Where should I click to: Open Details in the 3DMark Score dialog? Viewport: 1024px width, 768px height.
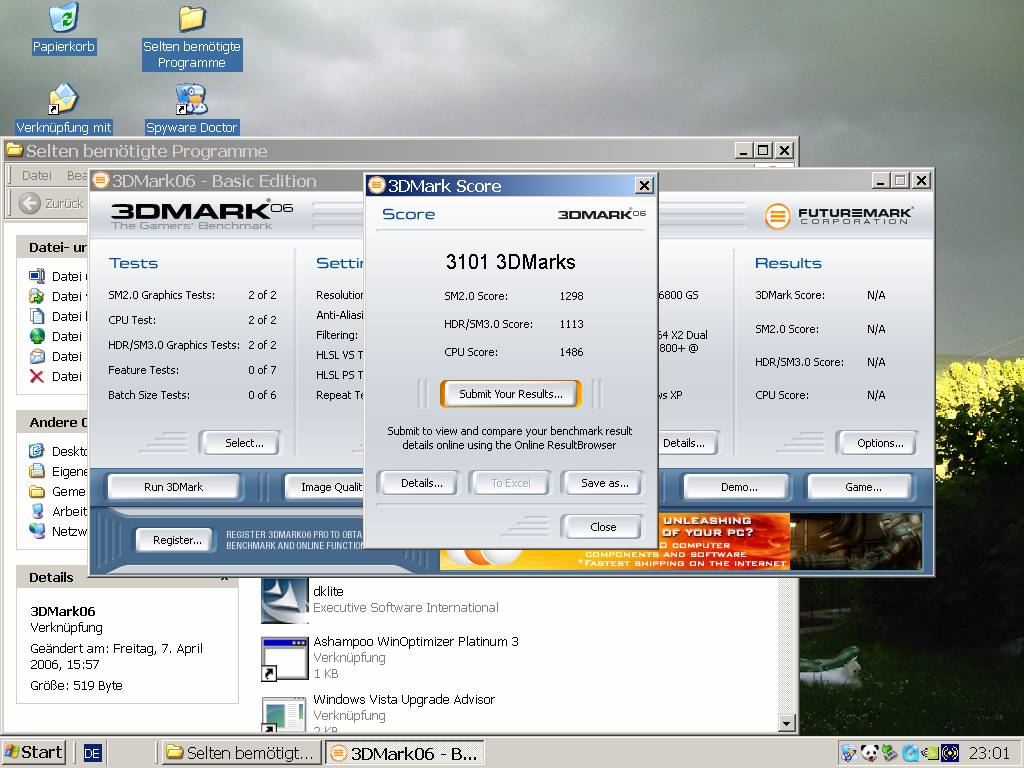click(x=421, y=483)
